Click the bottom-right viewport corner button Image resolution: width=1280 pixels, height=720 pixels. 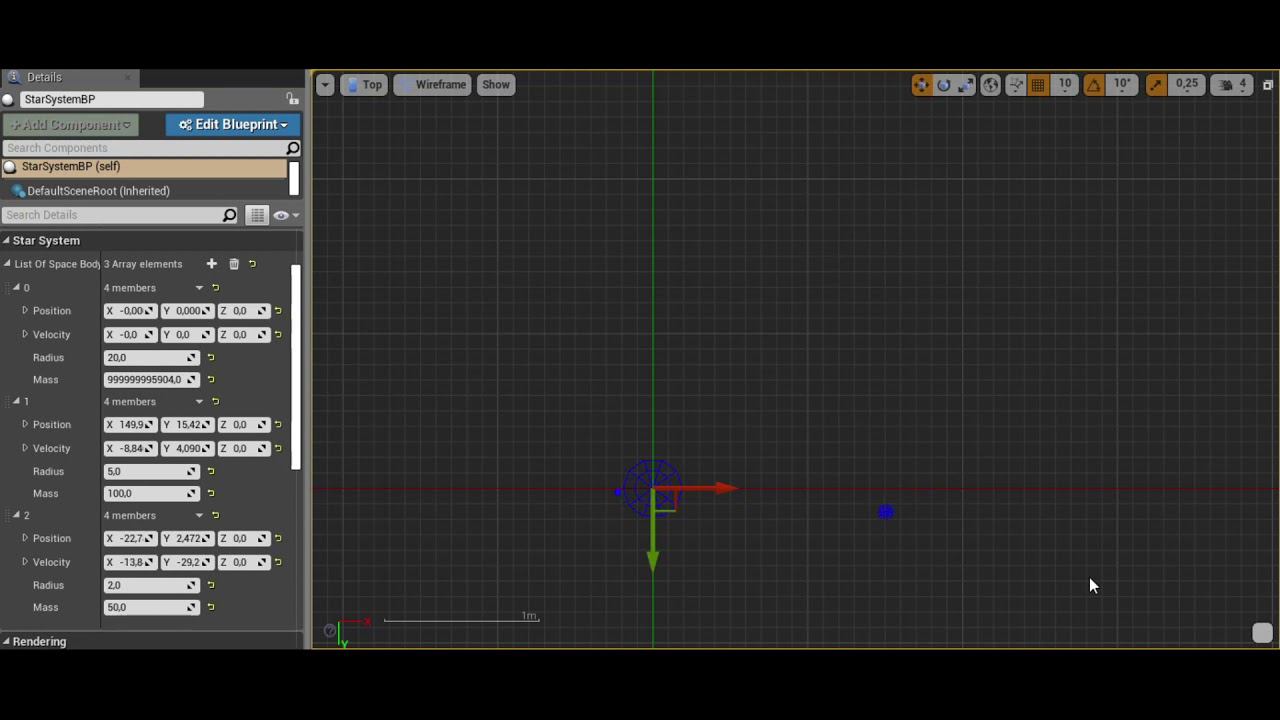(x=1262, y=633)
